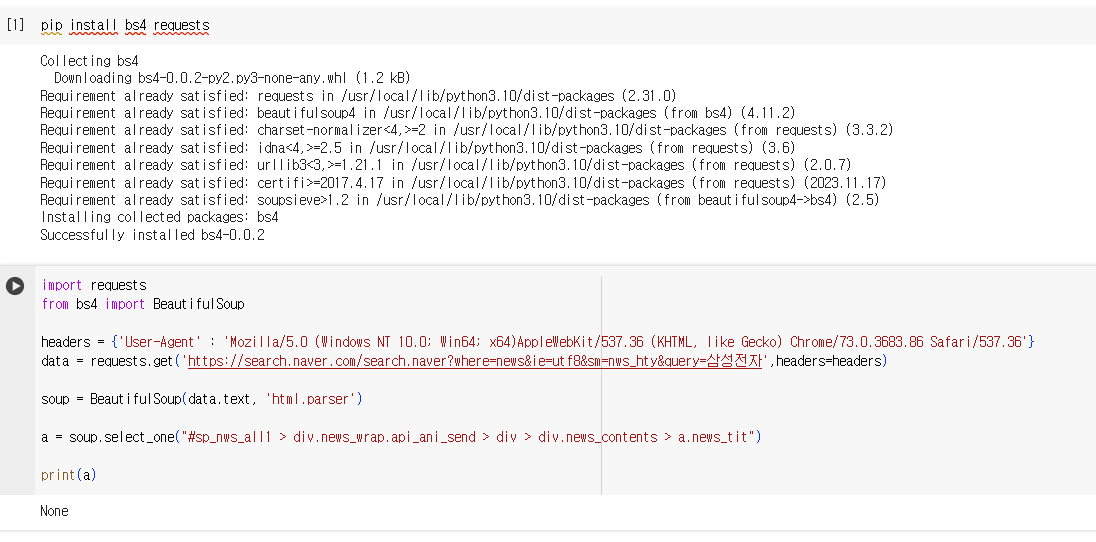Click the certifi requirement output line
This screenshot has width=1096, height=542.
click(463, 183)
